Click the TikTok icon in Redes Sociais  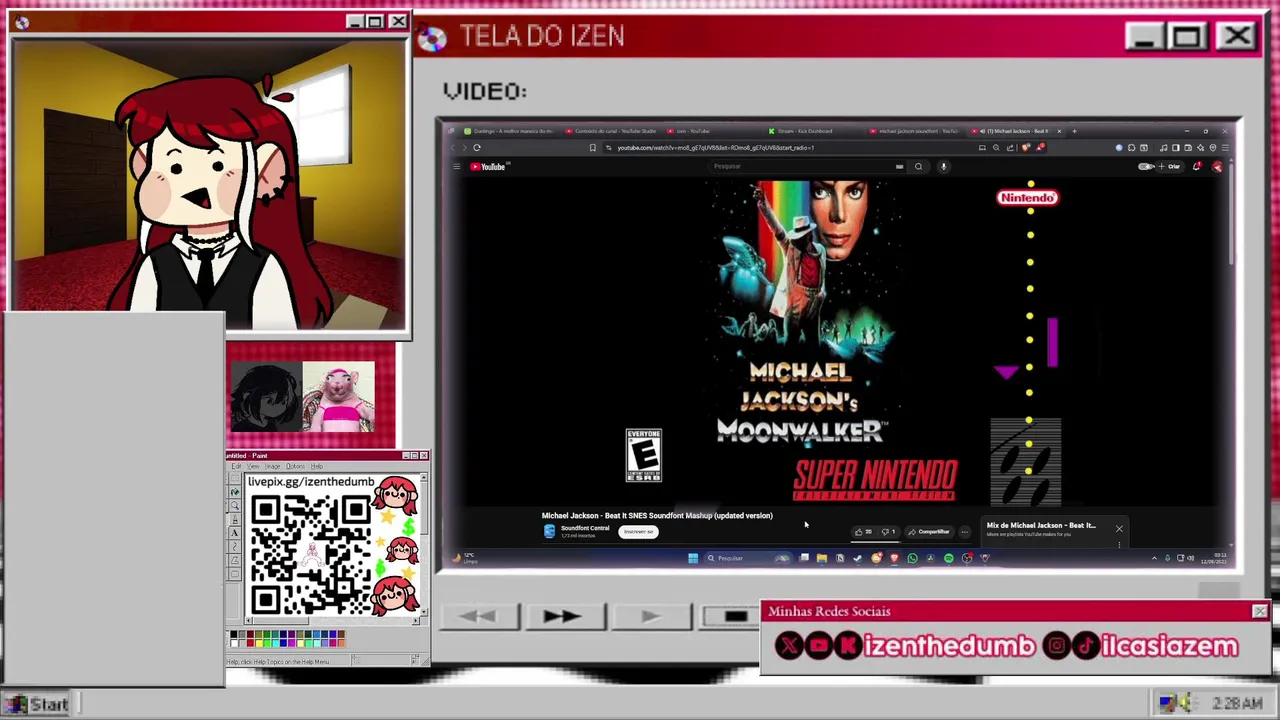1086,646
